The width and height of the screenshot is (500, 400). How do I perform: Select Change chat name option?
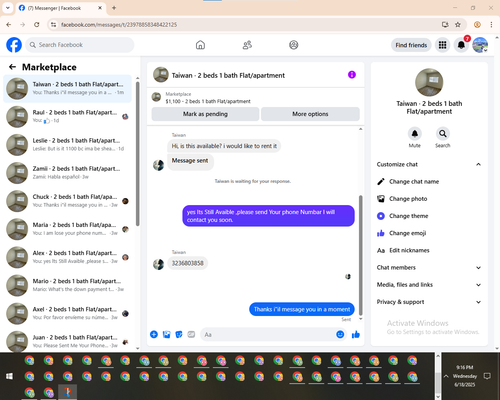coord(429,182)
